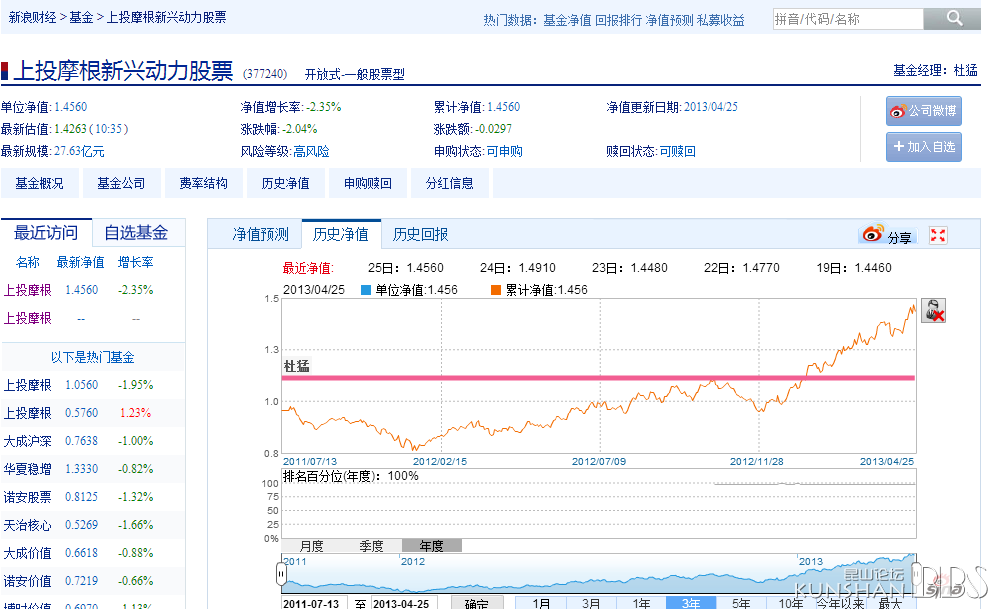The height and width of the screenshot is (609, 996).
Task: View the 费率结构 tab
Action: point(203,184)
